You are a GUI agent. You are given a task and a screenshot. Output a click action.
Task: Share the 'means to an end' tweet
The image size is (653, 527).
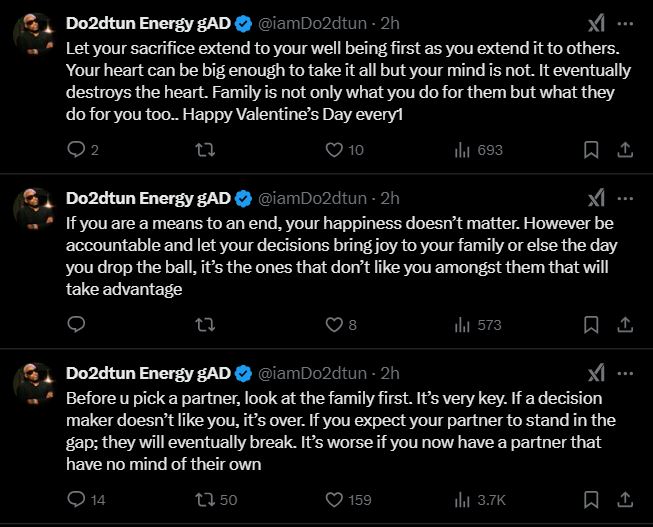tap(625, 324)
